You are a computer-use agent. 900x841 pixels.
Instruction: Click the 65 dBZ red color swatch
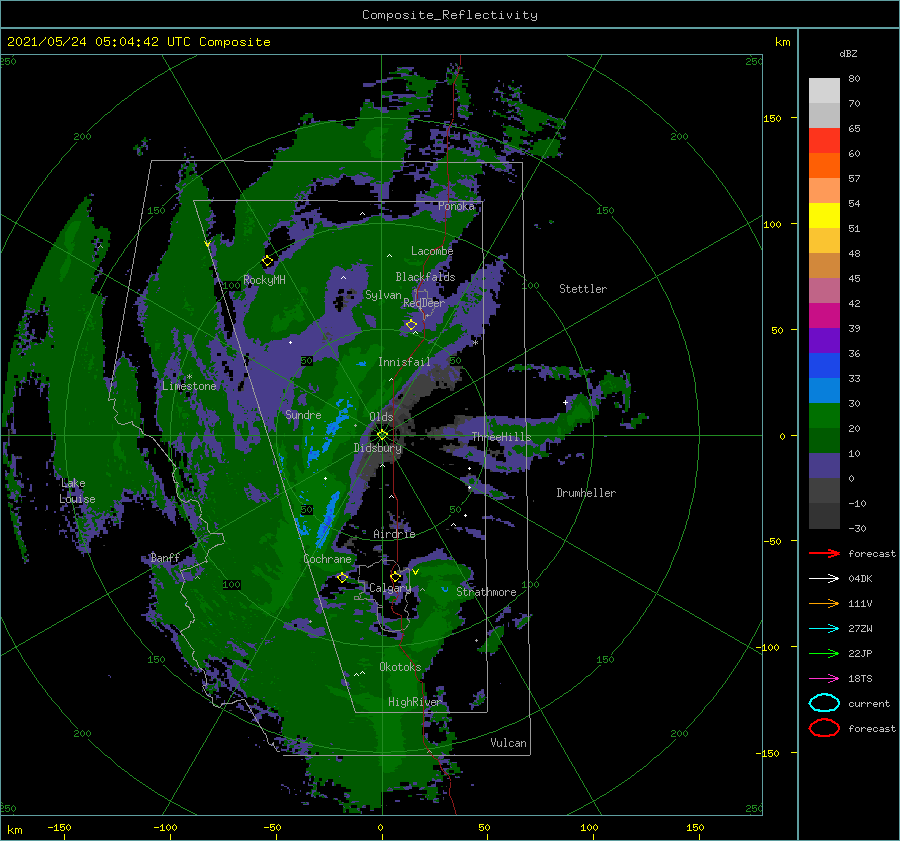click(x=824, y=140)
